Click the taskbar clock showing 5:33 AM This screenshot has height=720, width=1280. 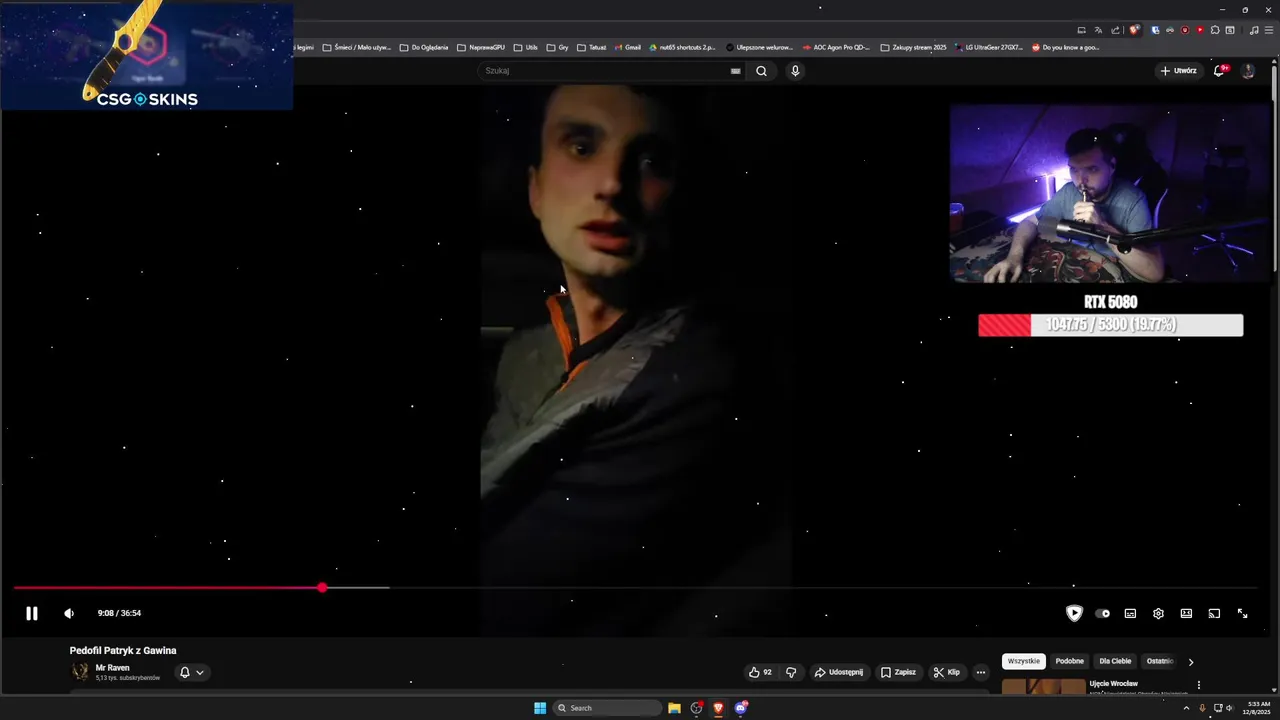[x=1259, y=708]
